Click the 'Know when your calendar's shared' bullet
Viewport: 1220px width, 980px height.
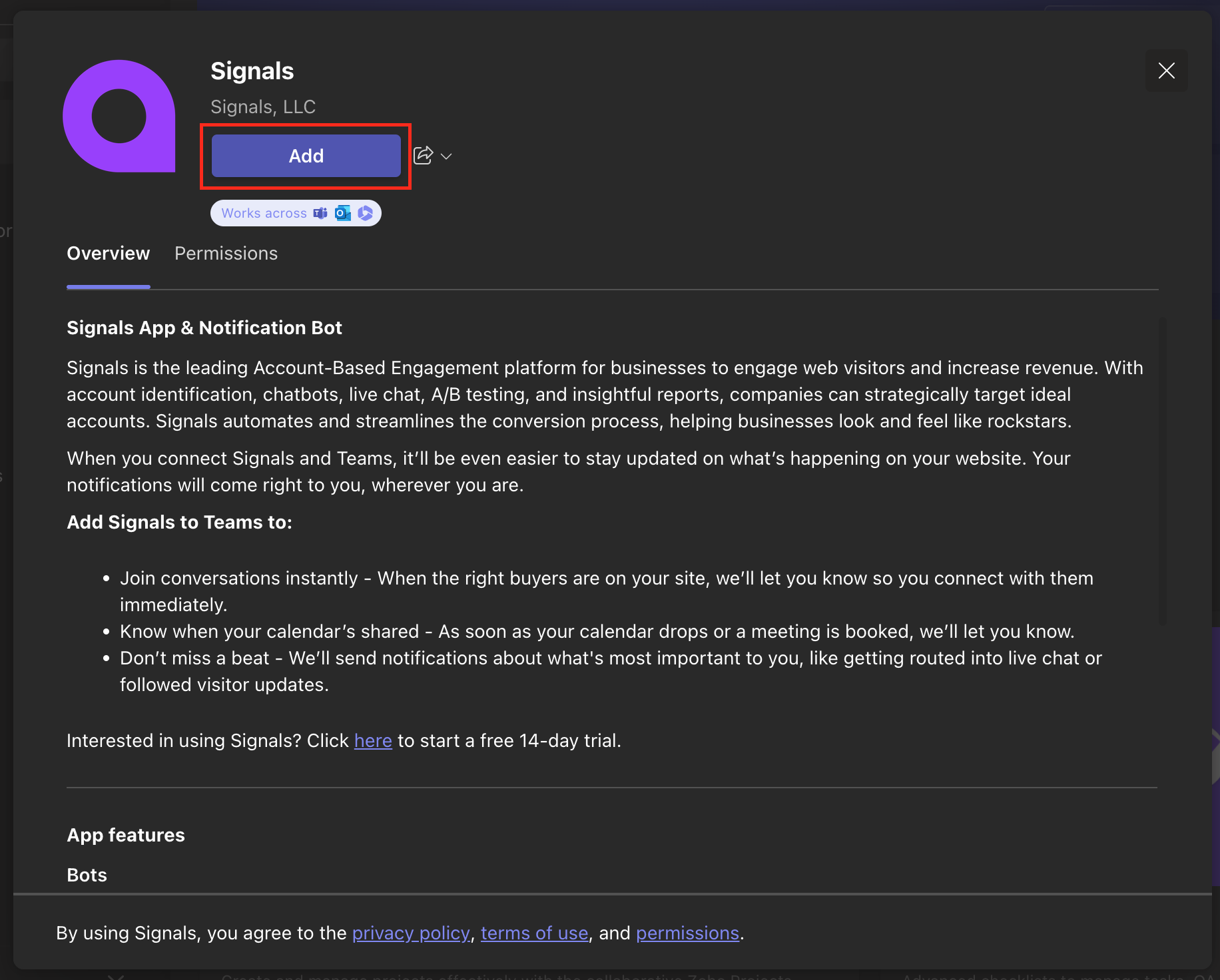597,631
